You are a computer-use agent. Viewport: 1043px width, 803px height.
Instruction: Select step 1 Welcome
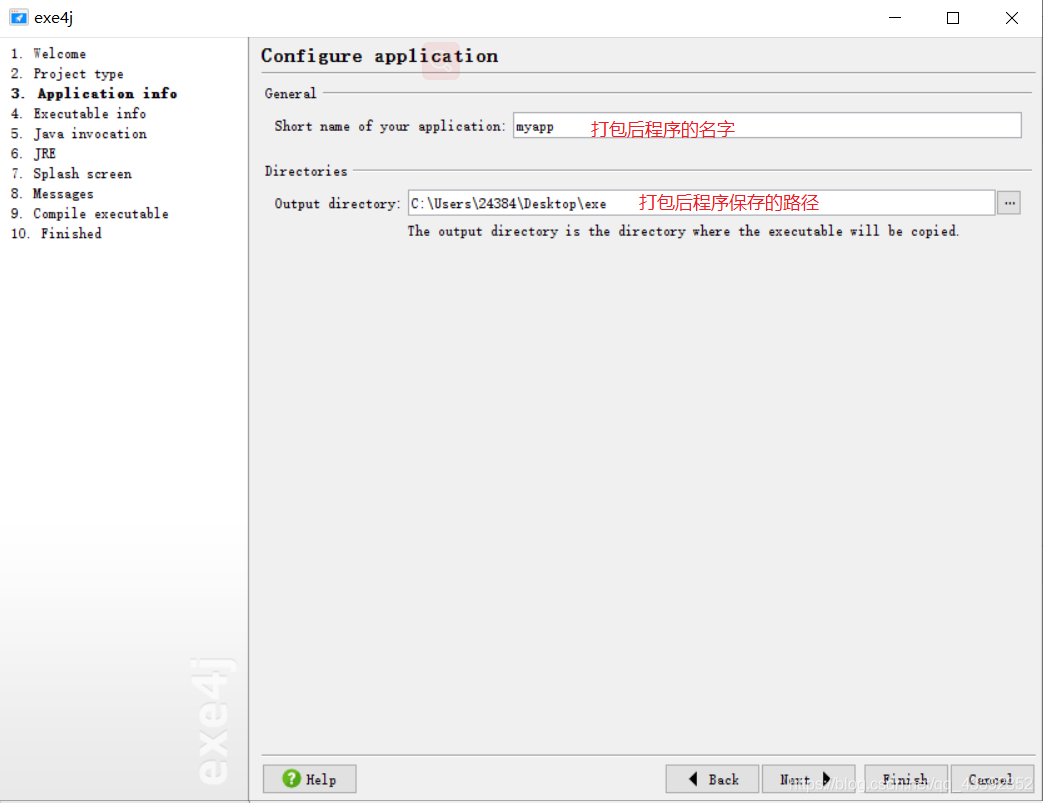49,54
